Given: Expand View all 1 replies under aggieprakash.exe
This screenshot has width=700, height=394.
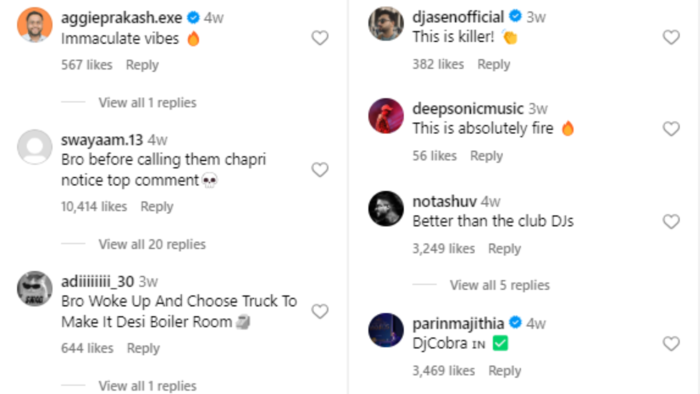Looking at the screenshot, I should [147, 102].
